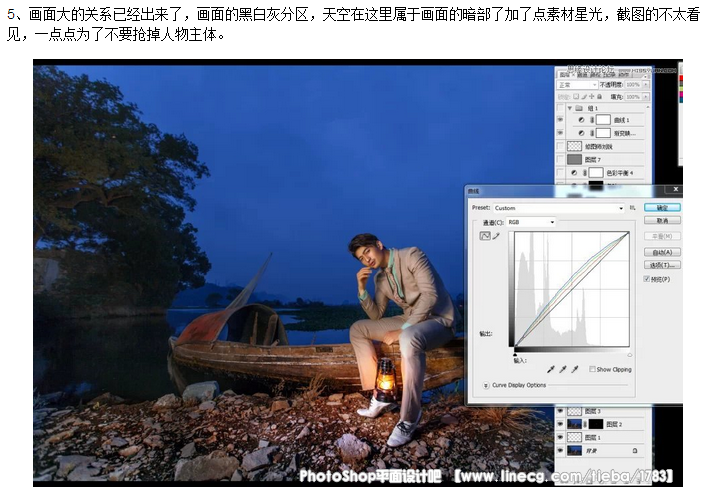Image resolution: width=723 pixels, height=493 pixels.
Task: Switch to the 动作 actions tab
Action: tap(623, 74)
